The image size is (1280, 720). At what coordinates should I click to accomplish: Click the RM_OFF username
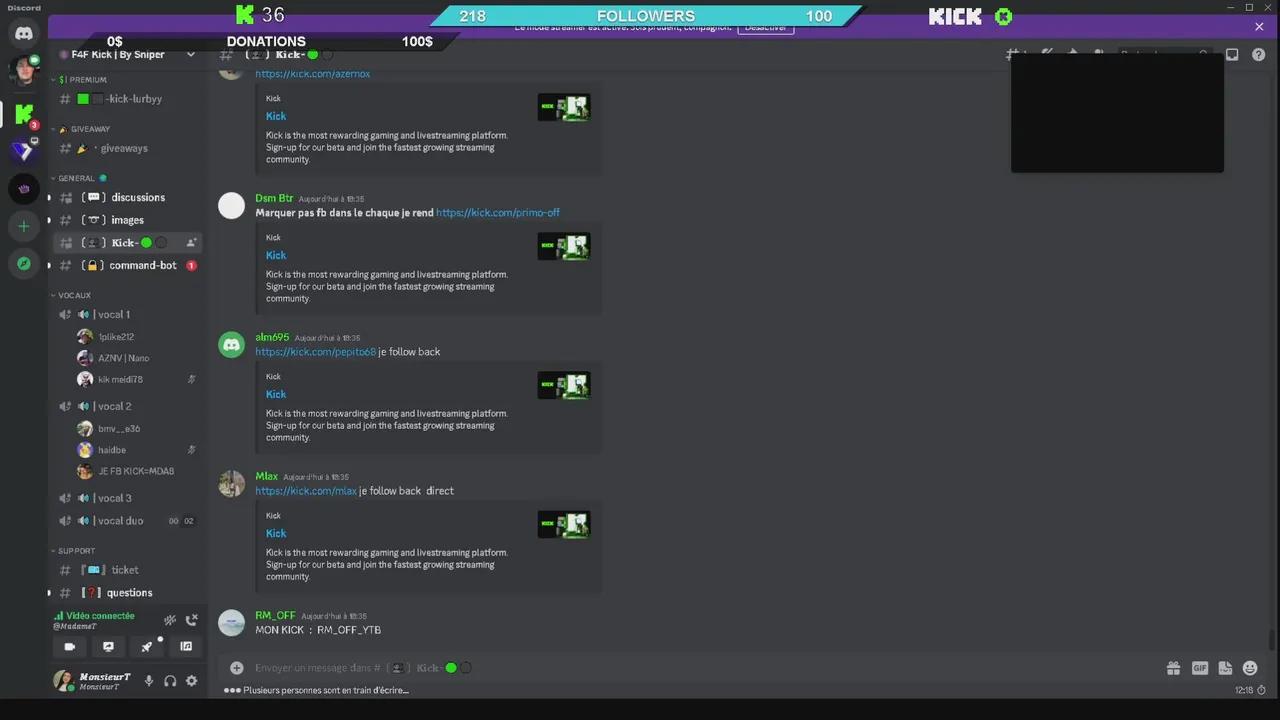tap(275, 616)
